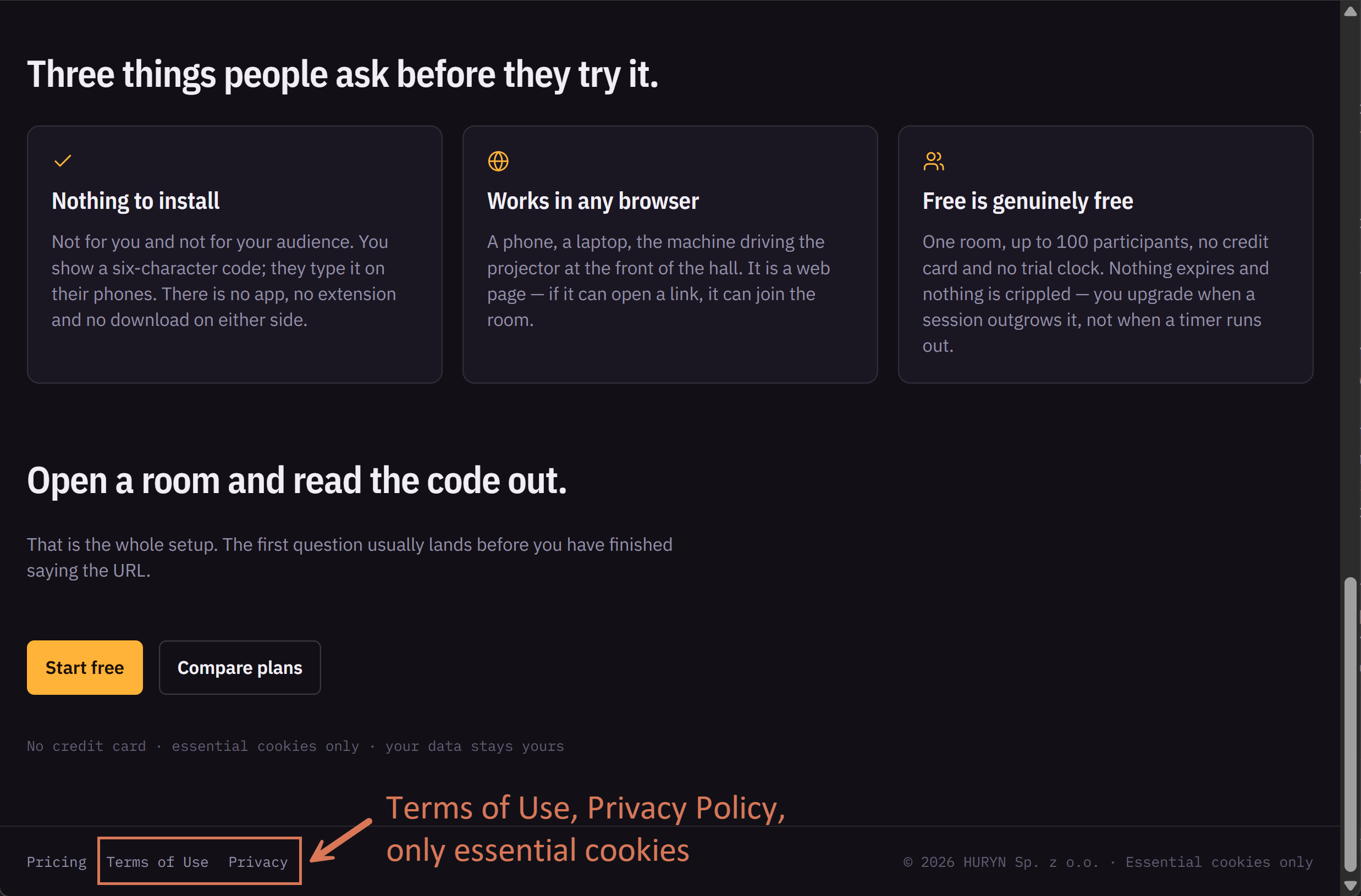Click the users icon above Free is genuinely free
Screen dimensions: 1361x896
tap(933, 161)
